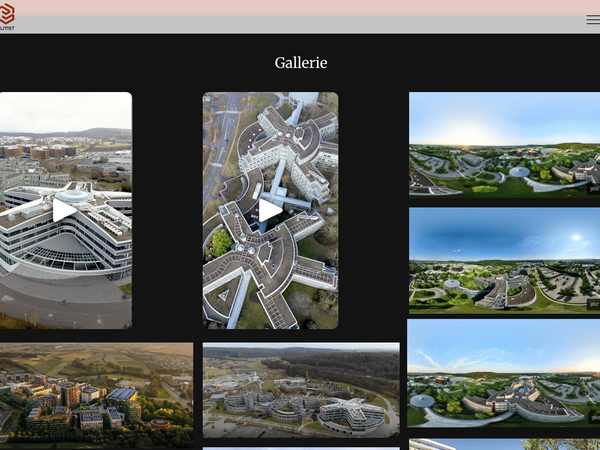Click the red site logo
The height and width of the screenshot is (450, 600).
[7, 16]
